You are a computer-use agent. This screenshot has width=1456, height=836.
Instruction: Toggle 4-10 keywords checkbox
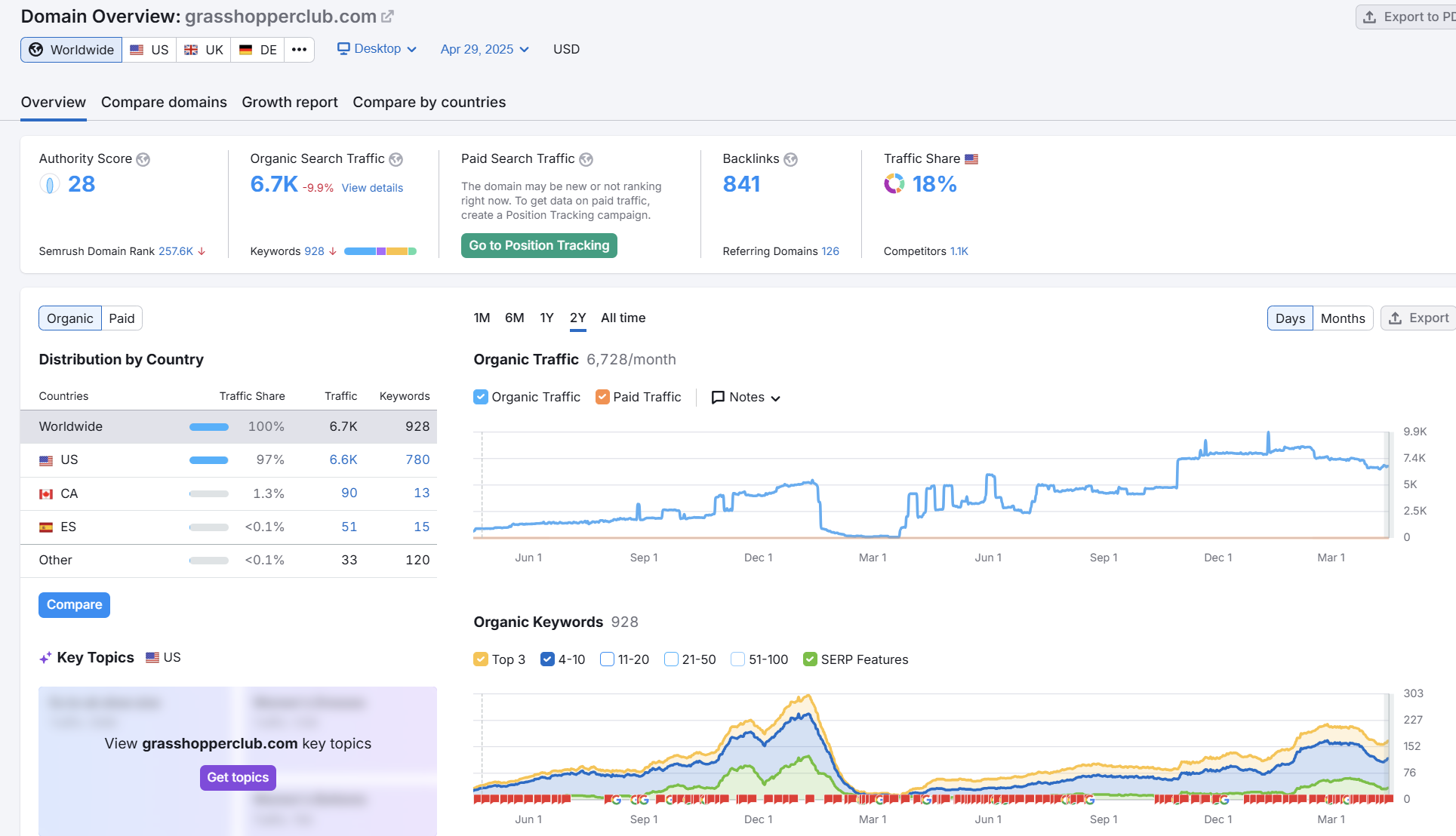pos(547,659)
